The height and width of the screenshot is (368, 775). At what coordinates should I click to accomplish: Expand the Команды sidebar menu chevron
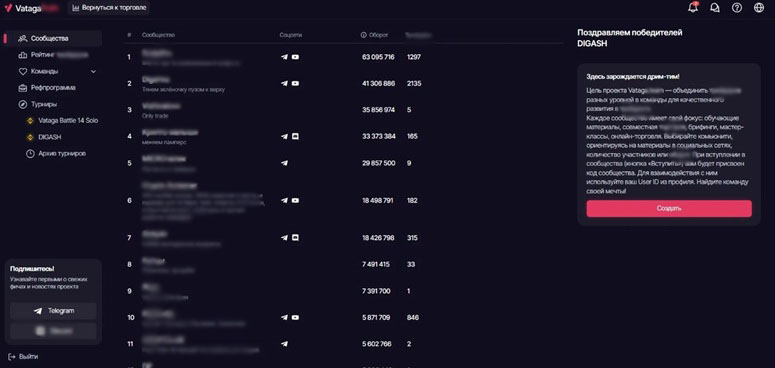pos(93,72)
